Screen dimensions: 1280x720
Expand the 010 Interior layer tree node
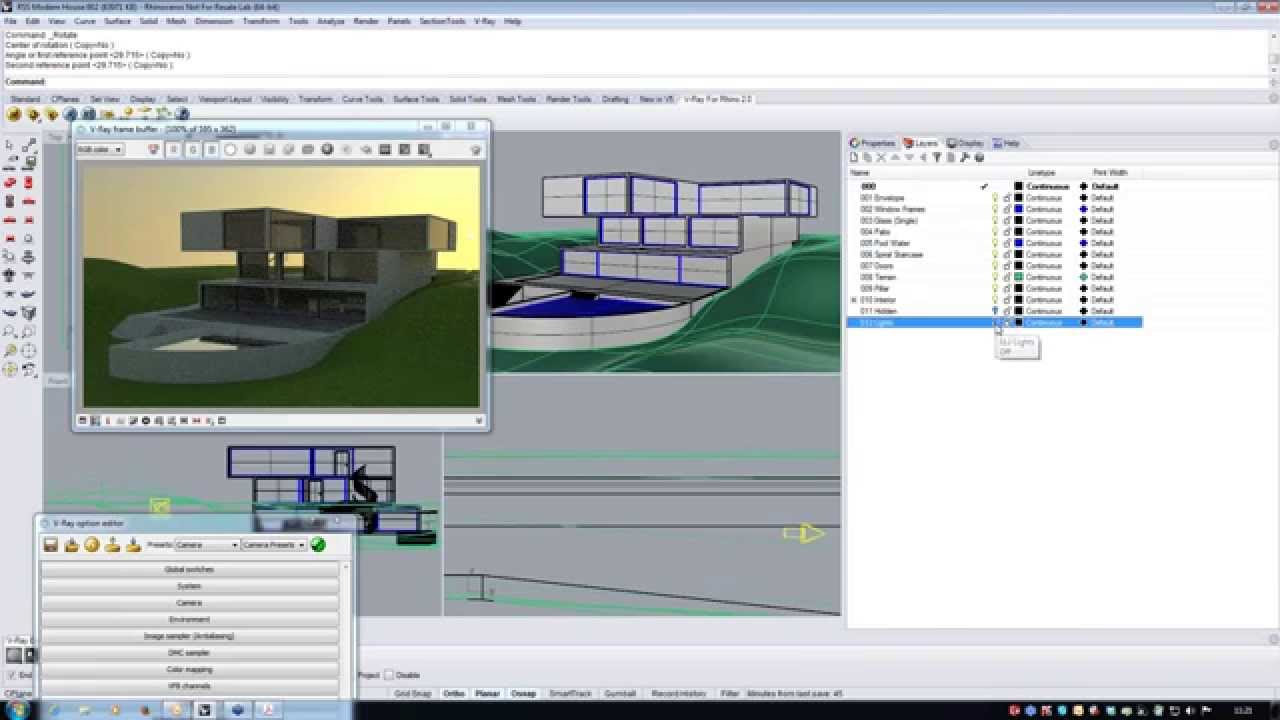click(x=853, y=300)
